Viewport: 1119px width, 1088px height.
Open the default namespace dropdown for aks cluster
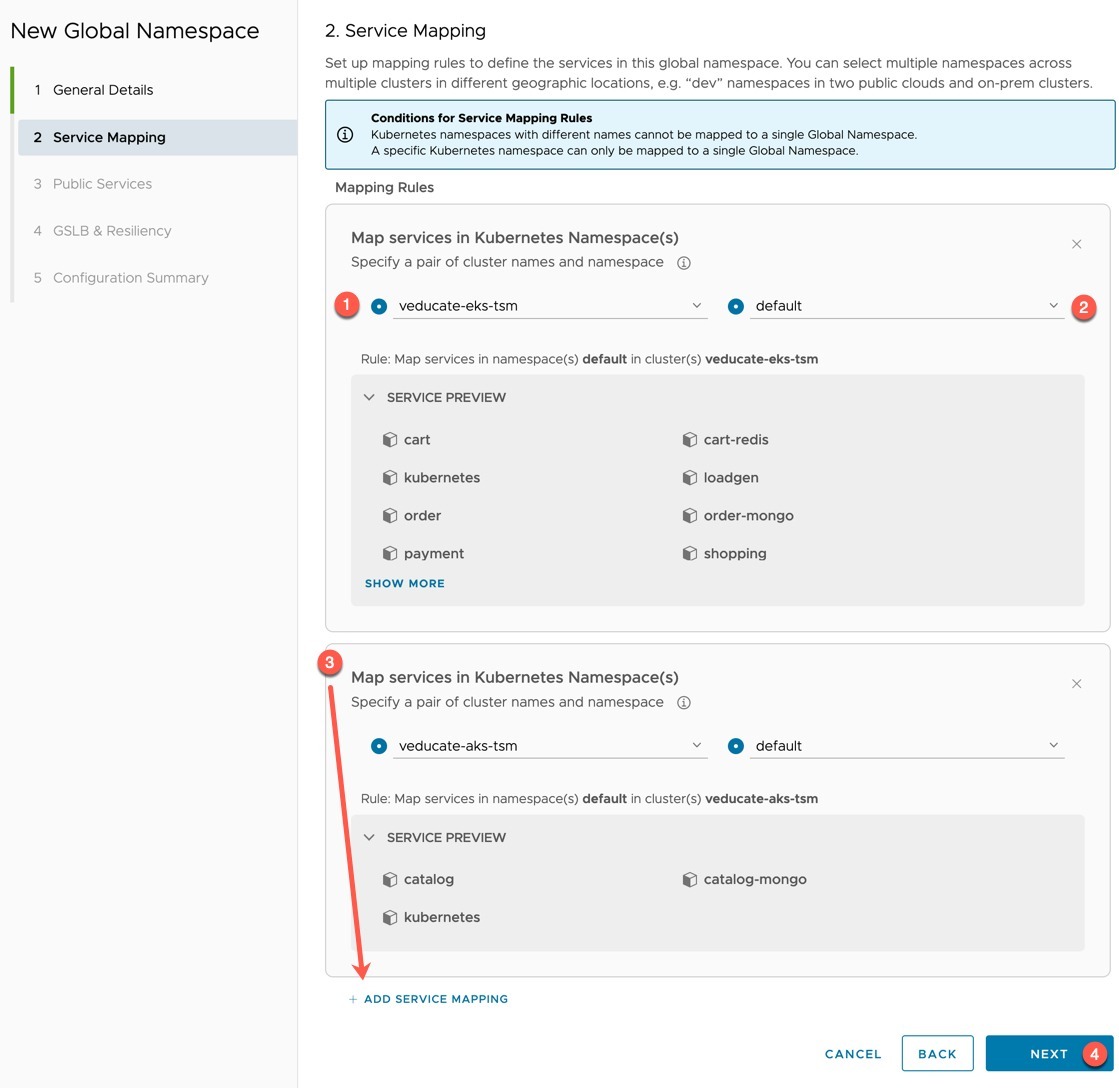906,746
